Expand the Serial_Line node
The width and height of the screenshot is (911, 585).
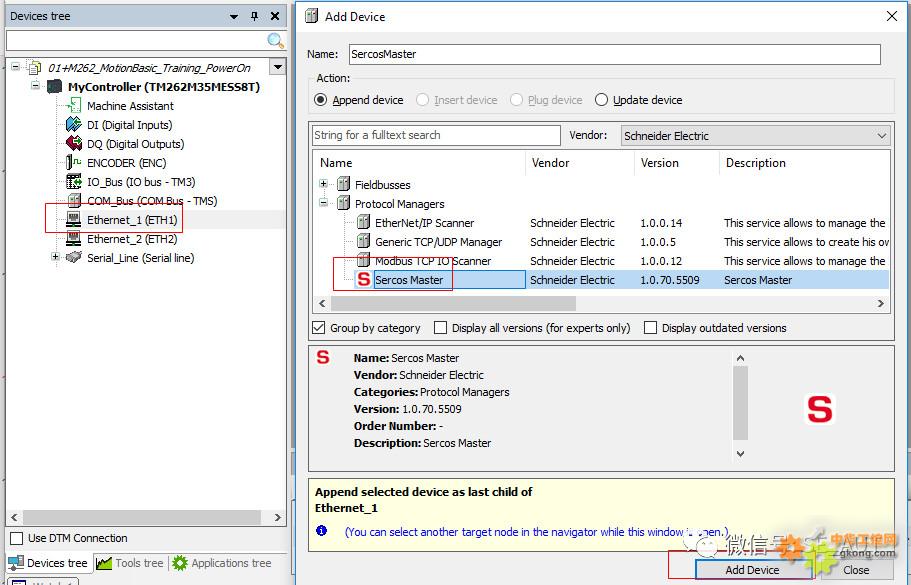[55, 257]
